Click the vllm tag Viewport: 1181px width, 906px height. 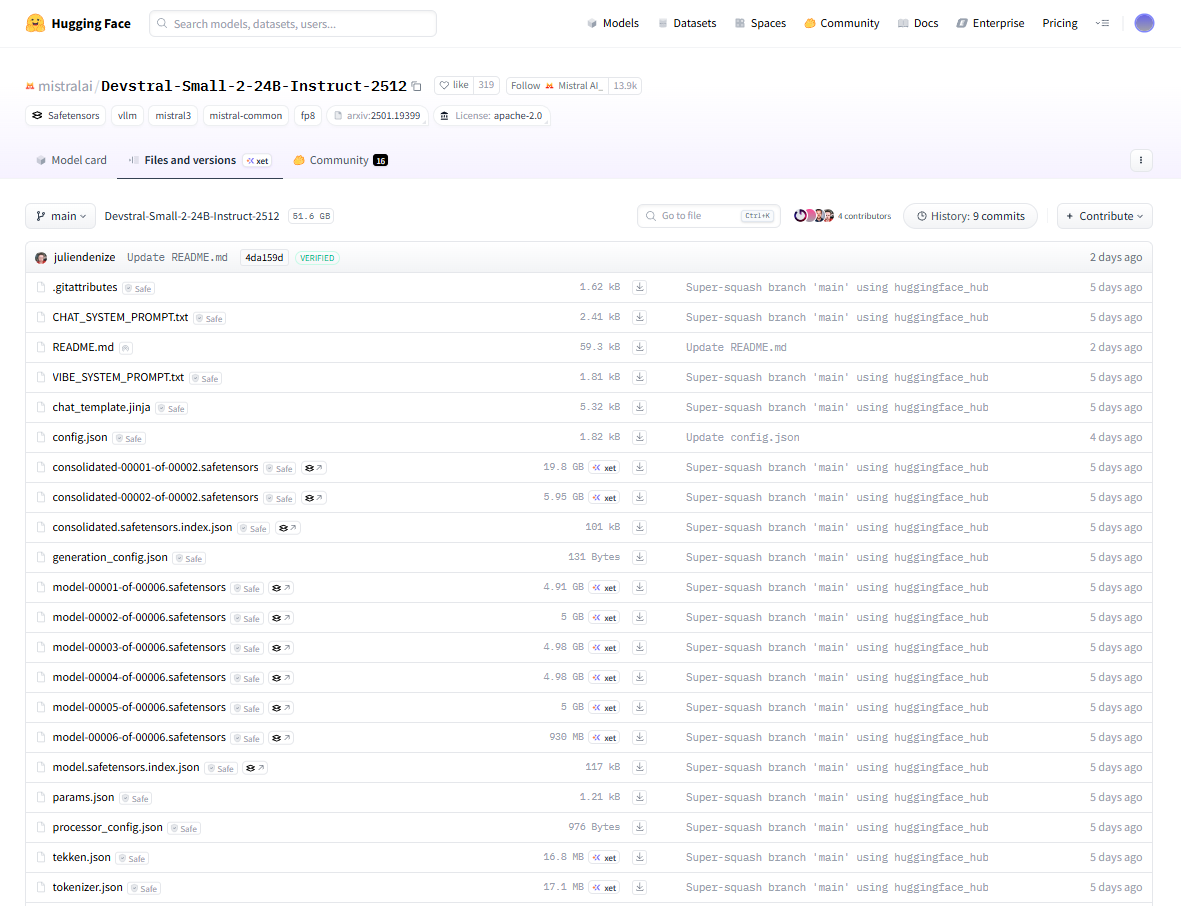(127, 116)
